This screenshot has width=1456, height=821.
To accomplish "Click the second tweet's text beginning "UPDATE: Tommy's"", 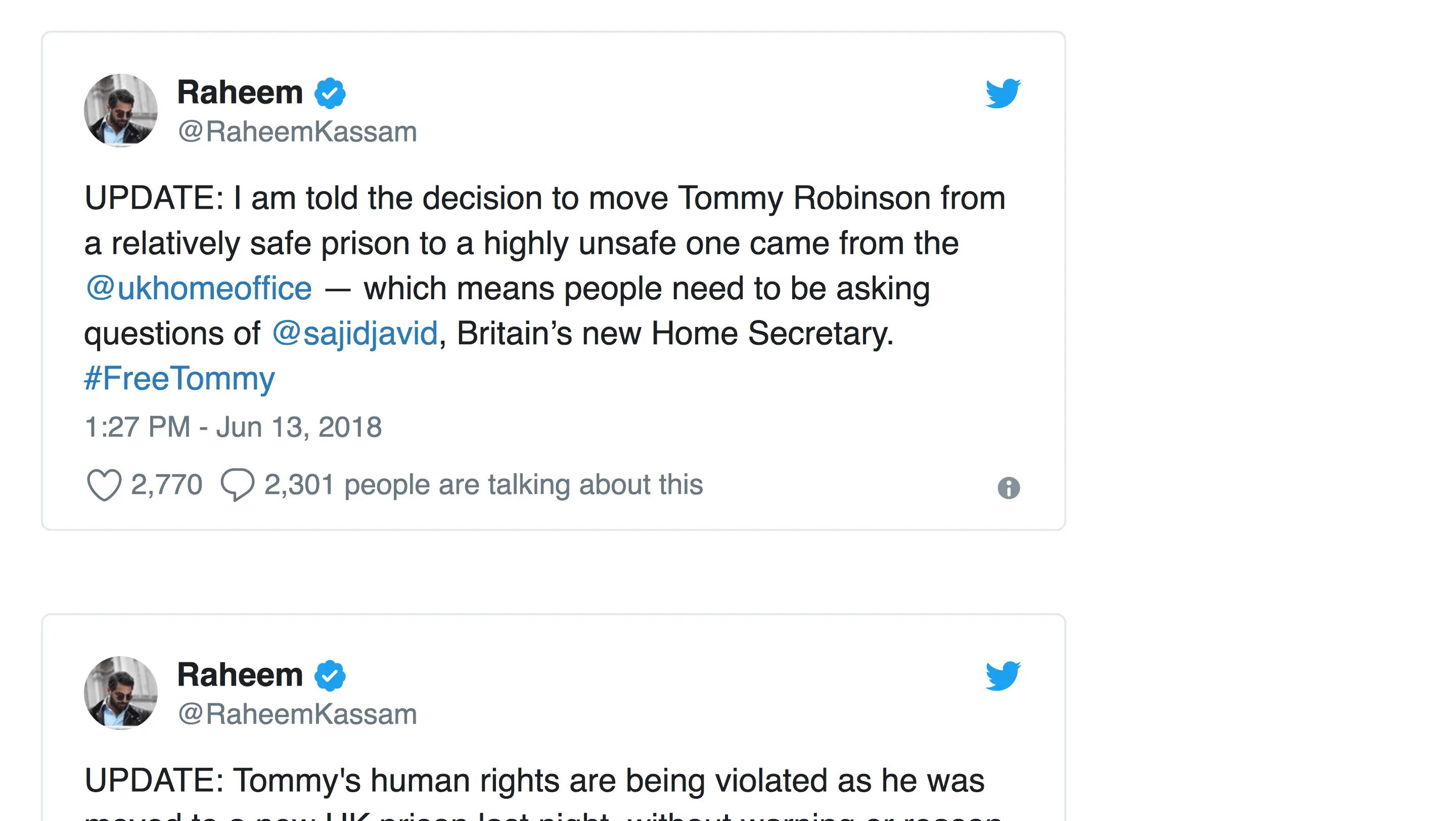I will click(534, 781).
